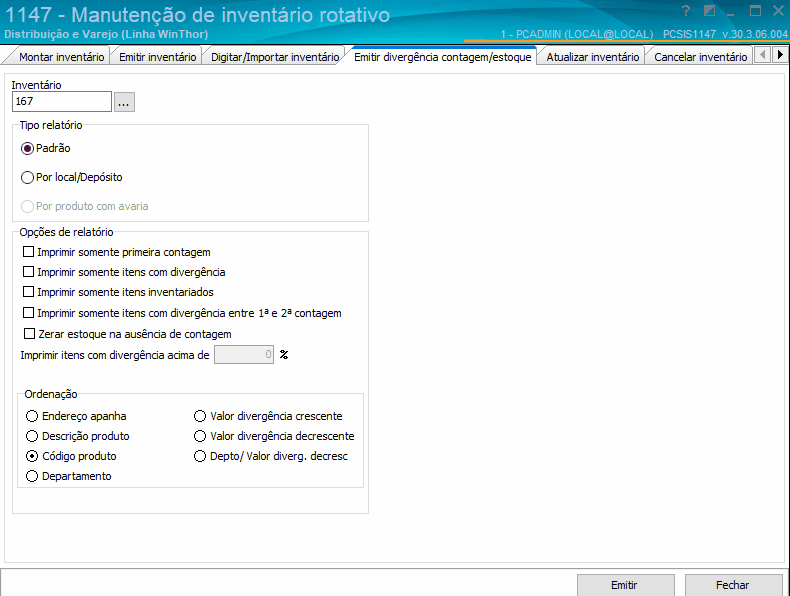Viewport: 790px width, 596px height.
Task: Choose 'Endereço apanha' ordering option
Action: [33, 416]
